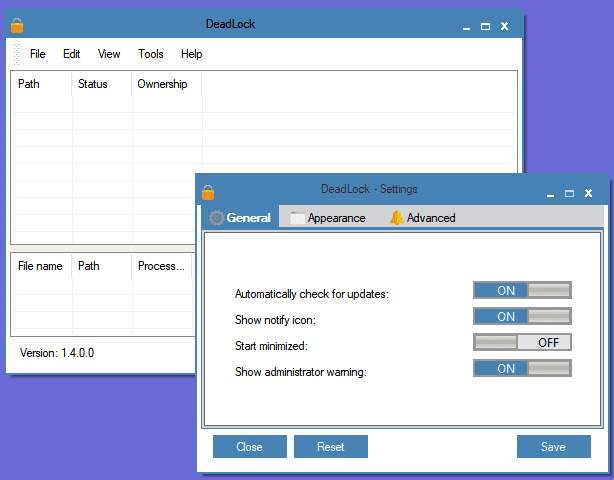This screenshot has width=614, height=480.
Task: Select the General settings tab
Action: [240, 217]
